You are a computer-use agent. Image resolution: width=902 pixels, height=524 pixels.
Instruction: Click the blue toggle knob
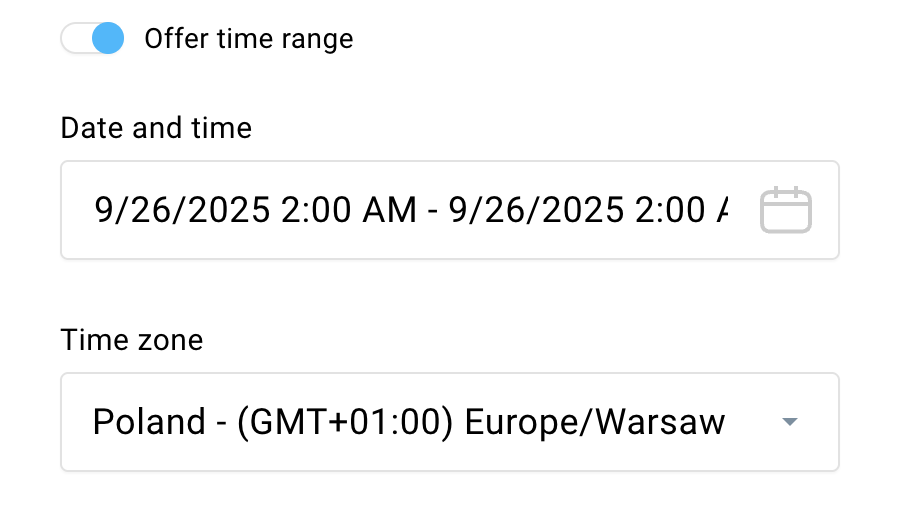point(107,39)
